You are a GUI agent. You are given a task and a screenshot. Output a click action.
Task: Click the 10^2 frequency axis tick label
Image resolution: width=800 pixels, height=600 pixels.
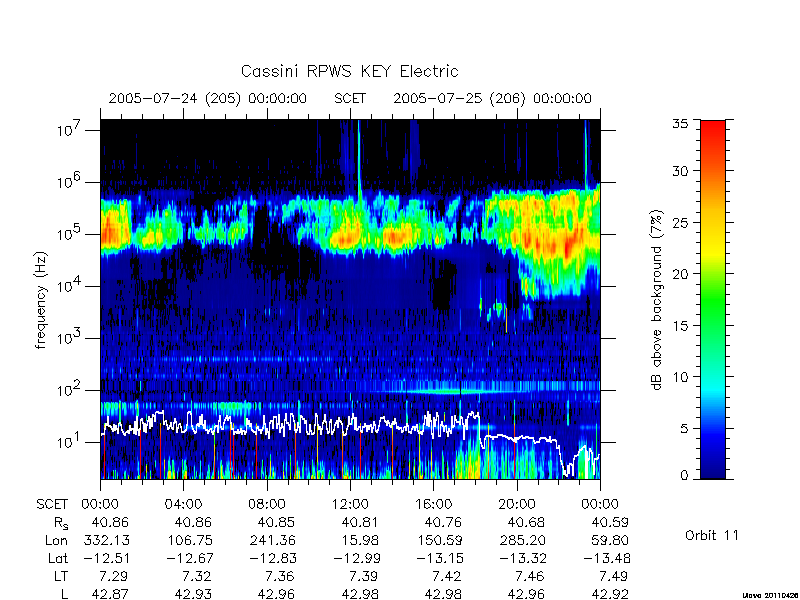70,390
